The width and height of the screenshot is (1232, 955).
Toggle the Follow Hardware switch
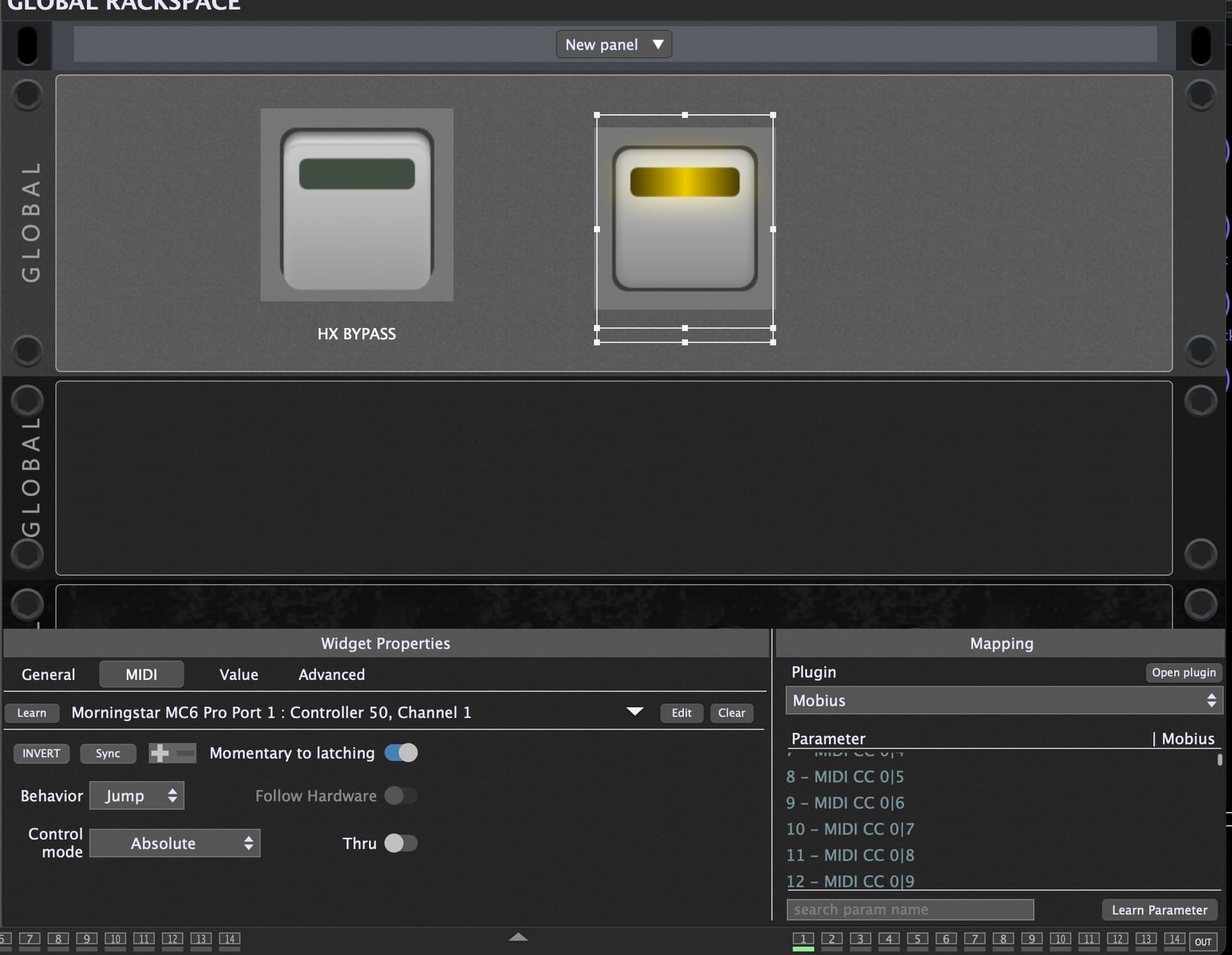click(x=401, y=796)
